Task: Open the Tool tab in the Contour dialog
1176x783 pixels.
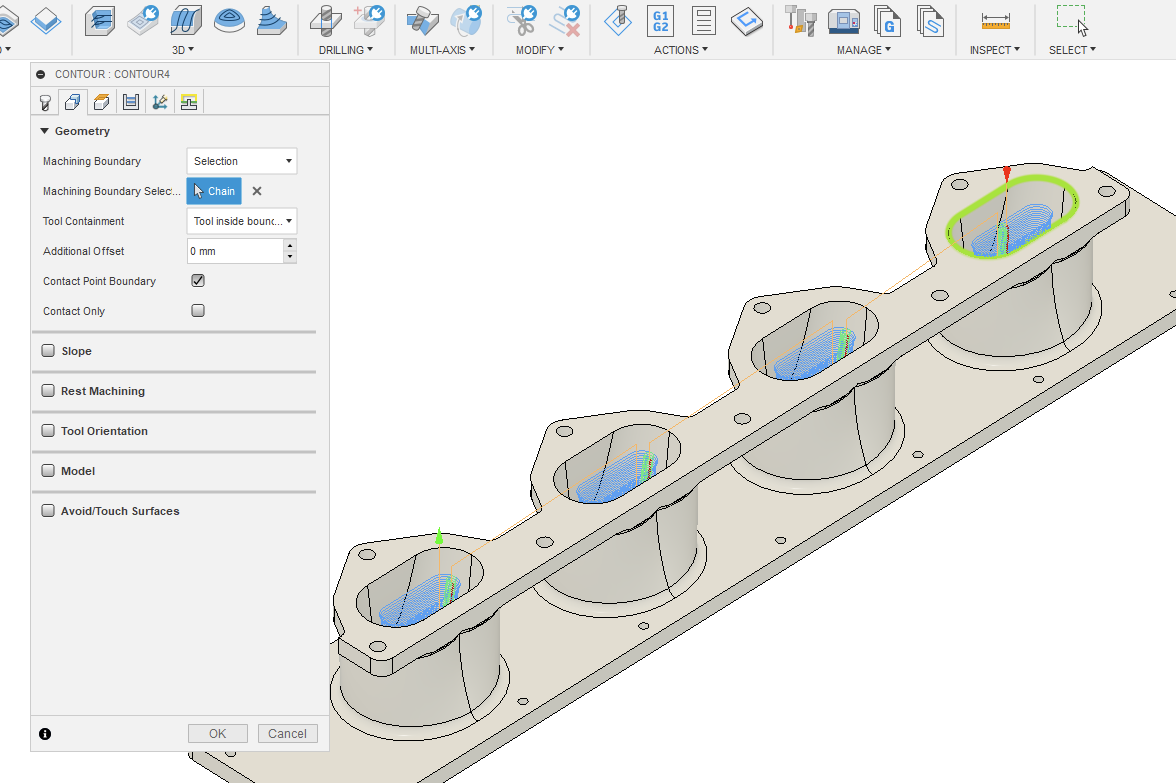Action: pos(44,101)
